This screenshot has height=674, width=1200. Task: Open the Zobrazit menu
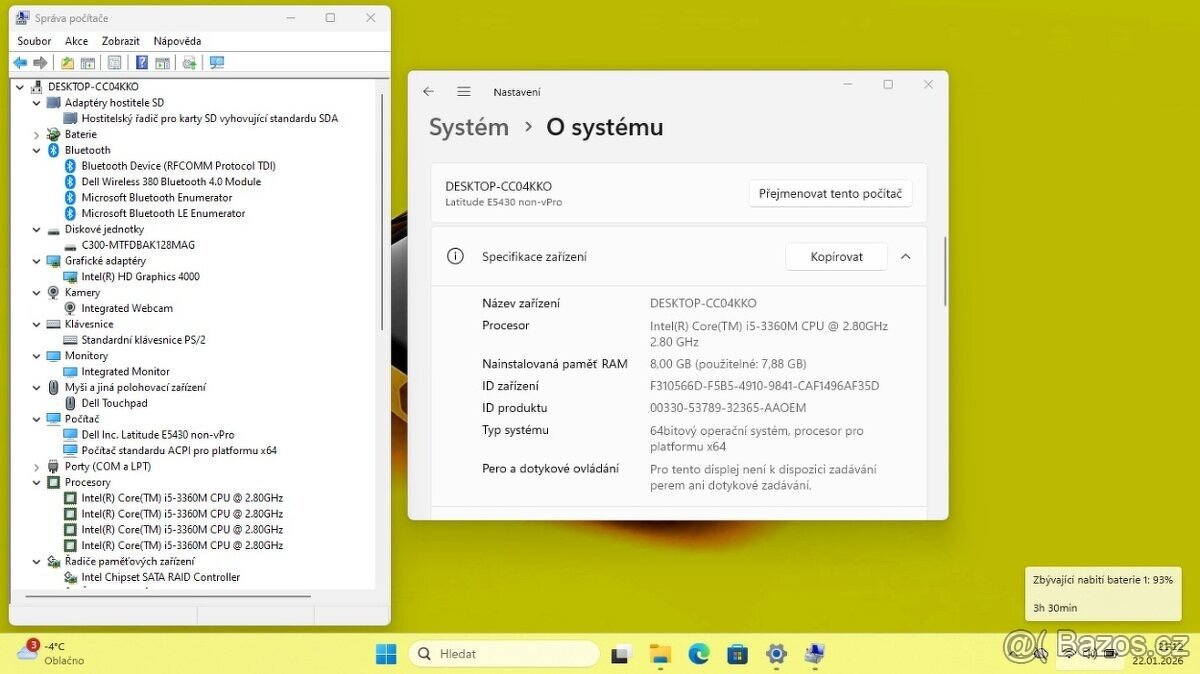tap(120, 40)
